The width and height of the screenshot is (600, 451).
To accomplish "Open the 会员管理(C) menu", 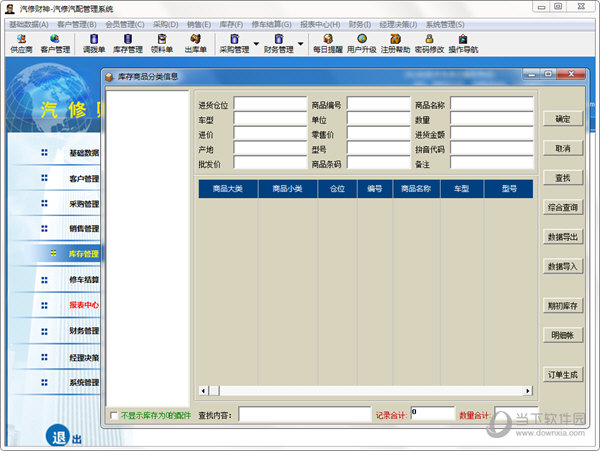I will 125,24.
